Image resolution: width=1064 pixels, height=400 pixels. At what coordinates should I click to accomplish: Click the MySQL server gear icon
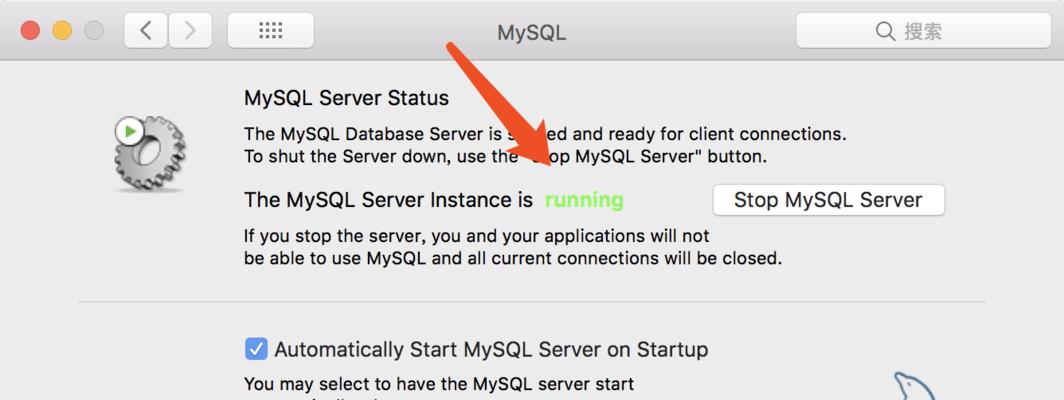150,154
